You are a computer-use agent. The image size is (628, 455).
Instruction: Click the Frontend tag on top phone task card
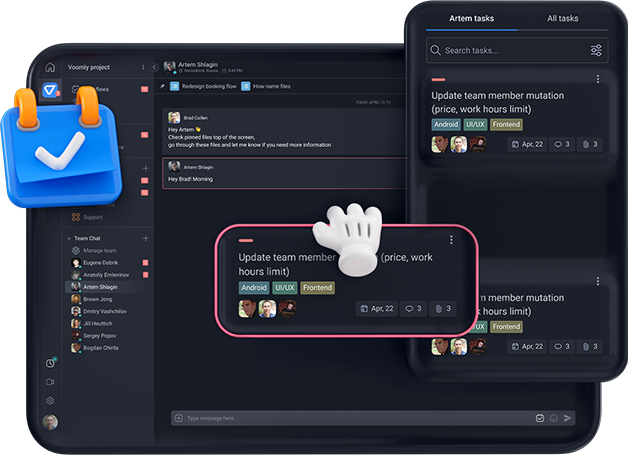[x=506, y=125]
